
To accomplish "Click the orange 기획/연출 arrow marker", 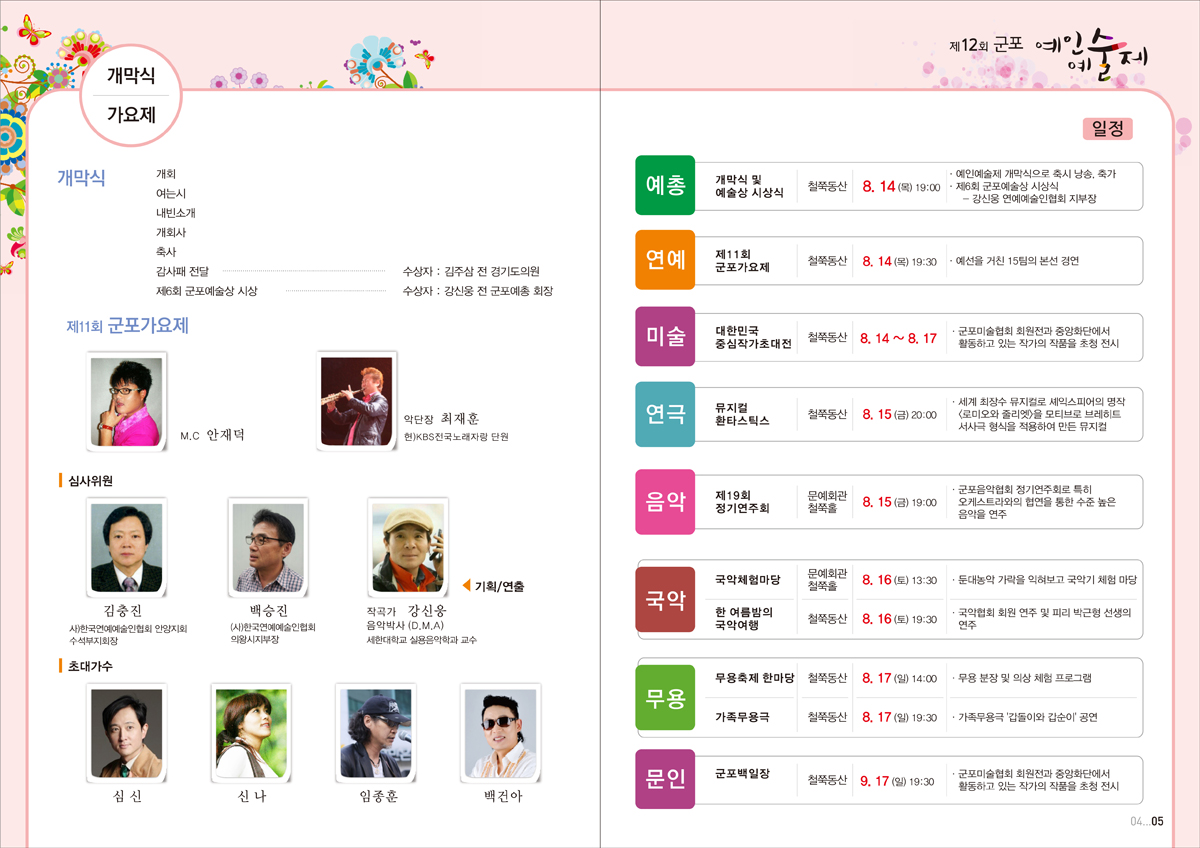I will click(467, 586).
